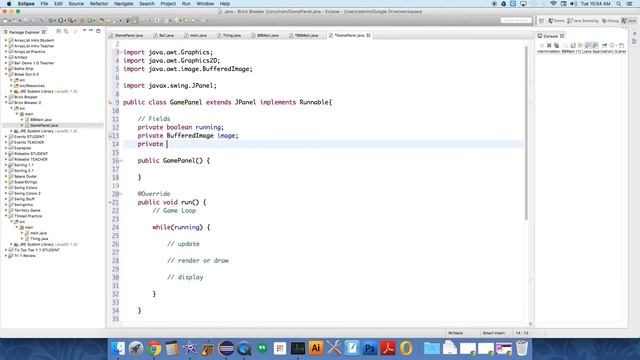The width and height of the screenshot is (640, 360).
Task: Collapse Brick Breaker 2 project
Action: click(6, 102)
